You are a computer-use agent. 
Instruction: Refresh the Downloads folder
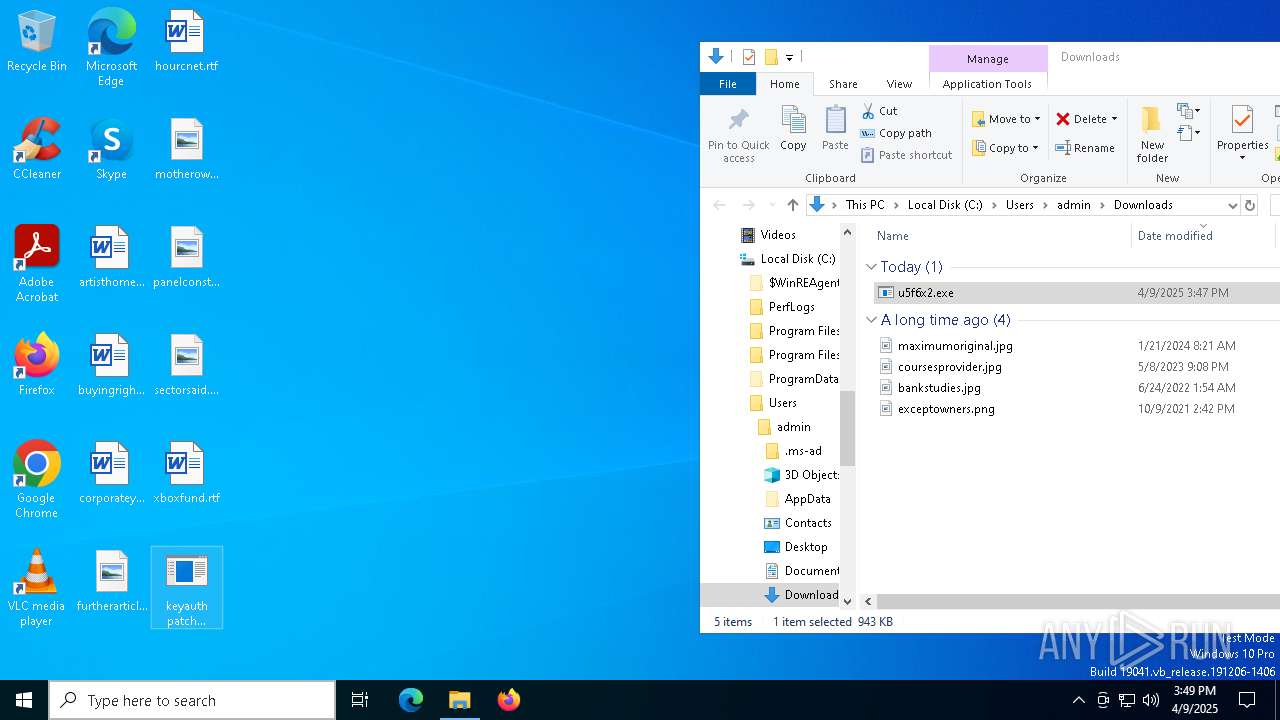[1249, 205]
